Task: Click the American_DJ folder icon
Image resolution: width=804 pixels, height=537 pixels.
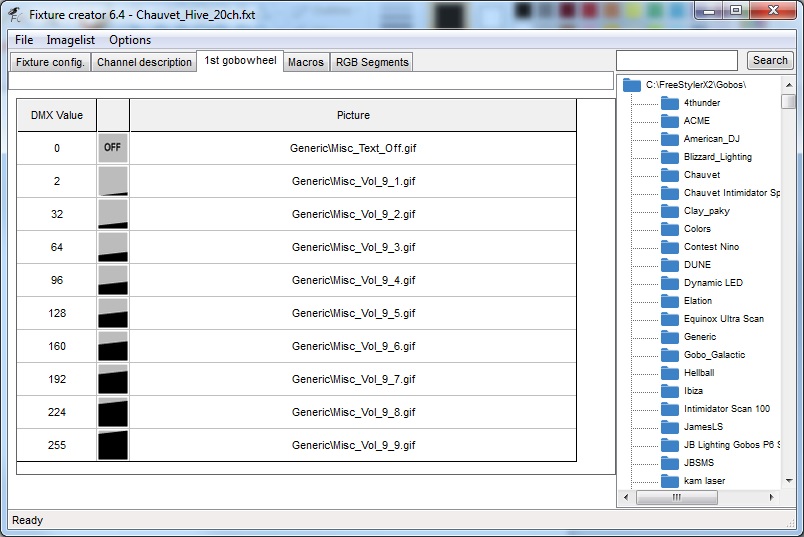Action: point(670,139)
